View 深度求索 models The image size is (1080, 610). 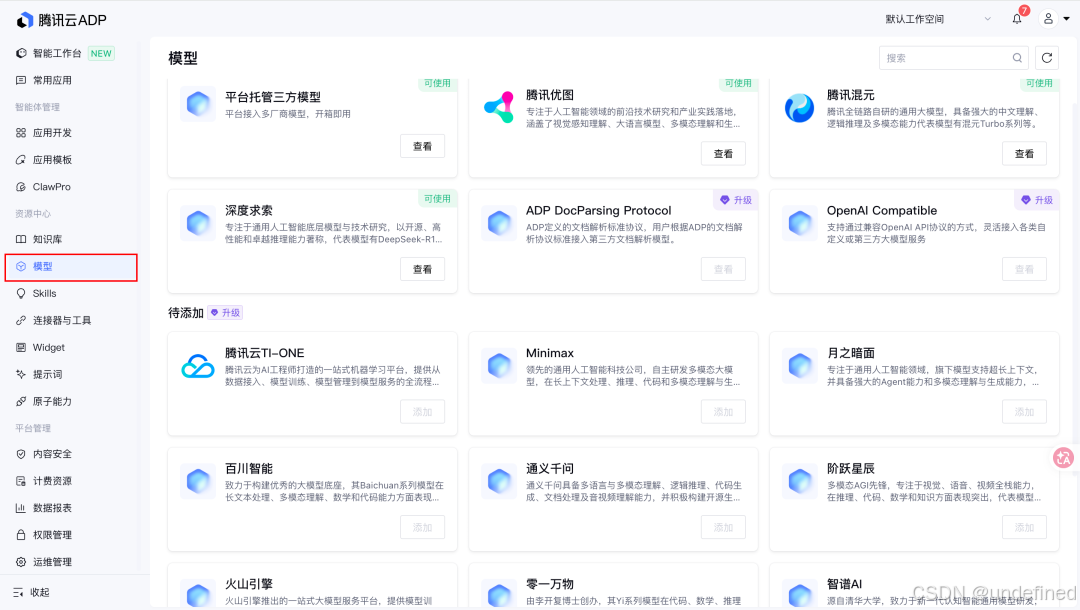(x=422, y=269)
